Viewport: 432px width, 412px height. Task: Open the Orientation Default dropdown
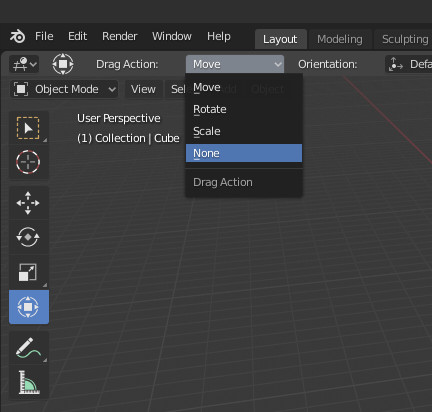click(408, 64)
